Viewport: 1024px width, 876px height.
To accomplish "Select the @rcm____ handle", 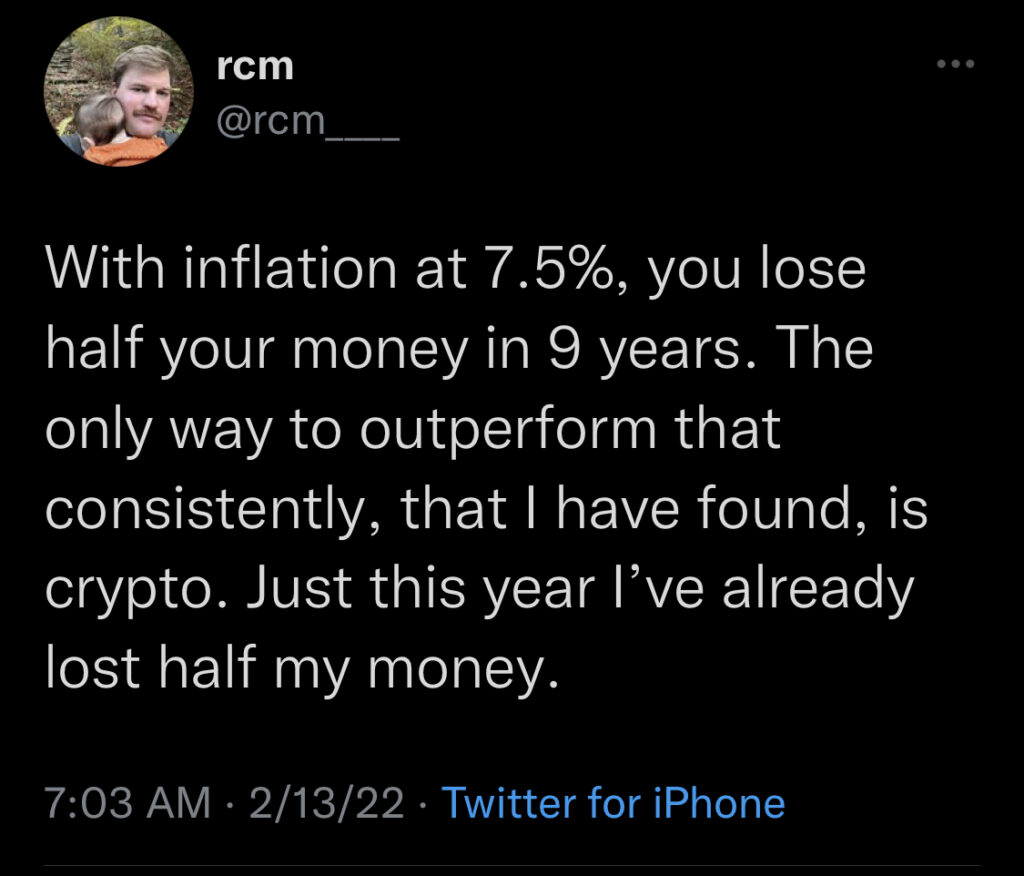I will [307, 122].
